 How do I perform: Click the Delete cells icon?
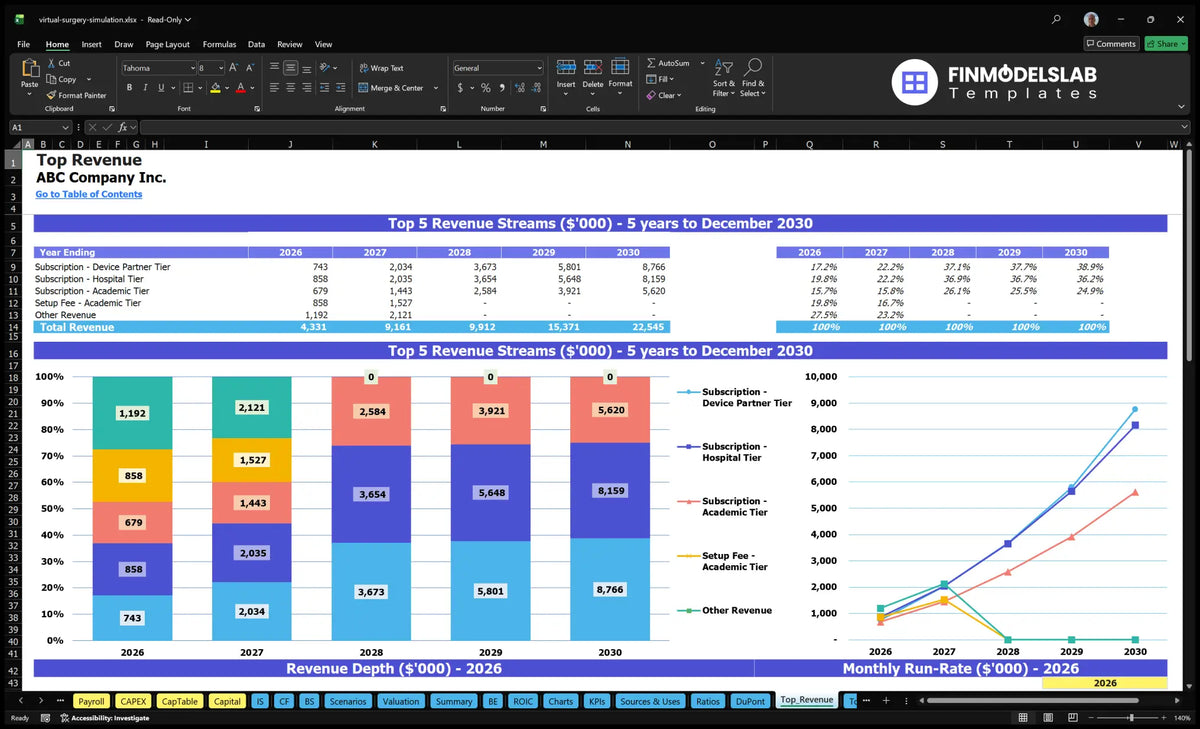pos(593,68)
